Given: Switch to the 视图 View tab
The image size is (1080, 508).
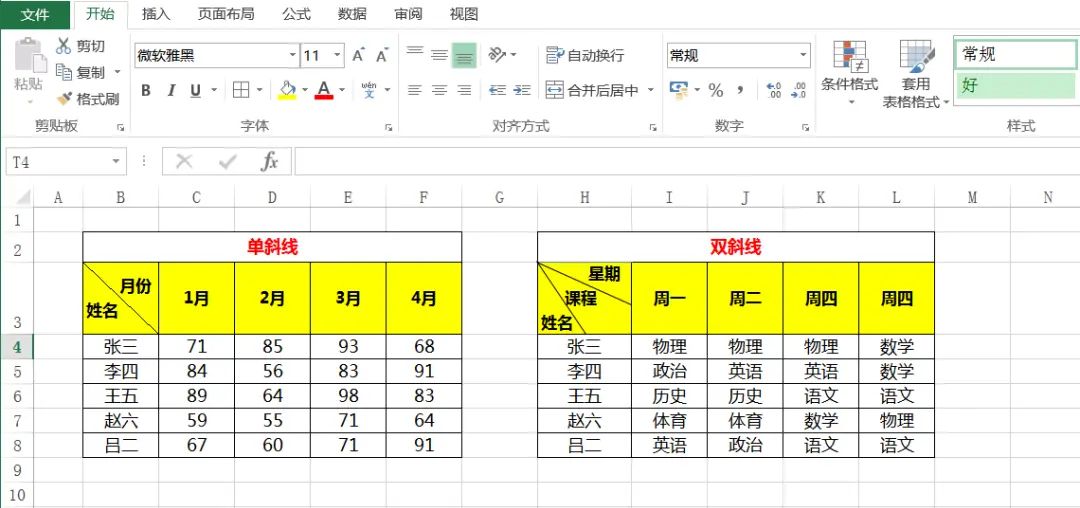Looking at the screenshot, I should click(464, 14).
